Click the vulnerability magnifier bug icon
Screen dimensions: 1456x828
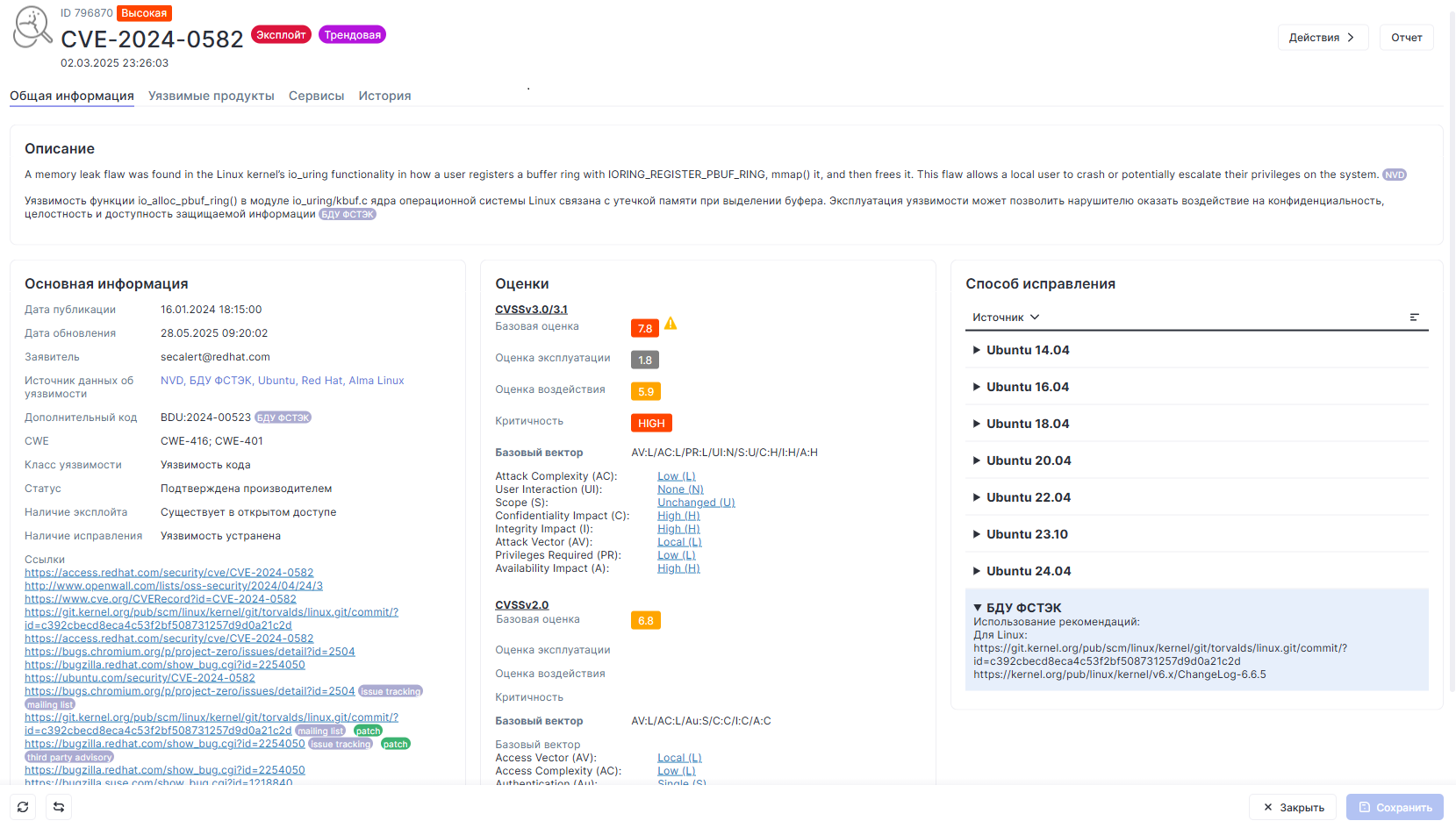click(x=32, y=27)
